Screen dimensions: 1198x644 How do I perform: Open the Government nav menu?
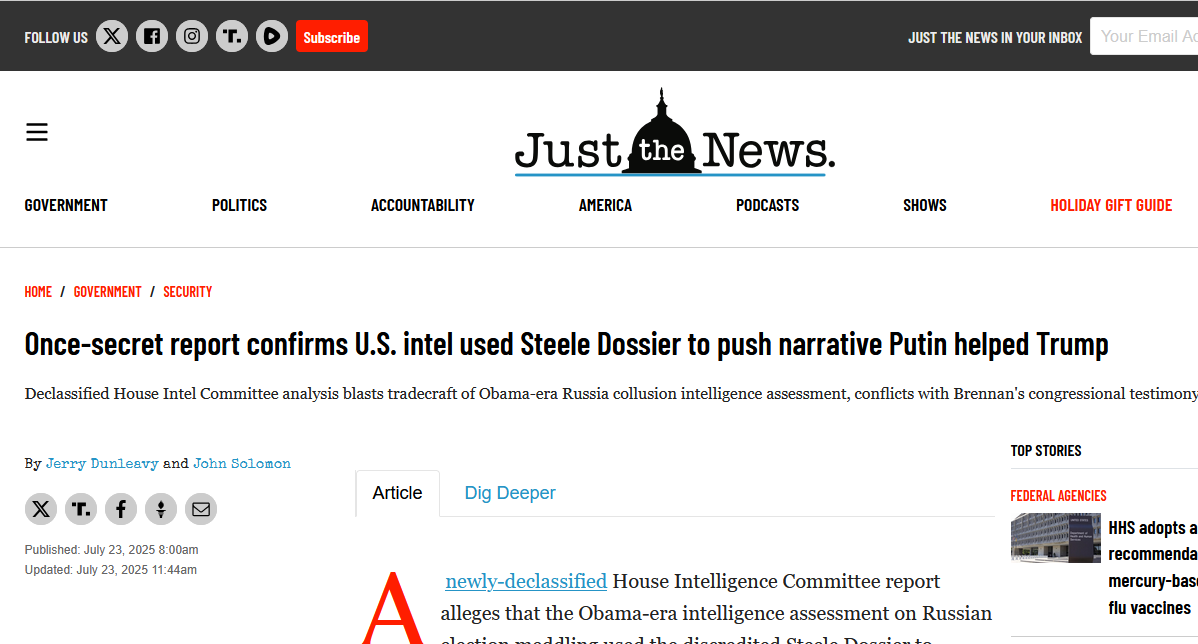click(x=66, y=205)
